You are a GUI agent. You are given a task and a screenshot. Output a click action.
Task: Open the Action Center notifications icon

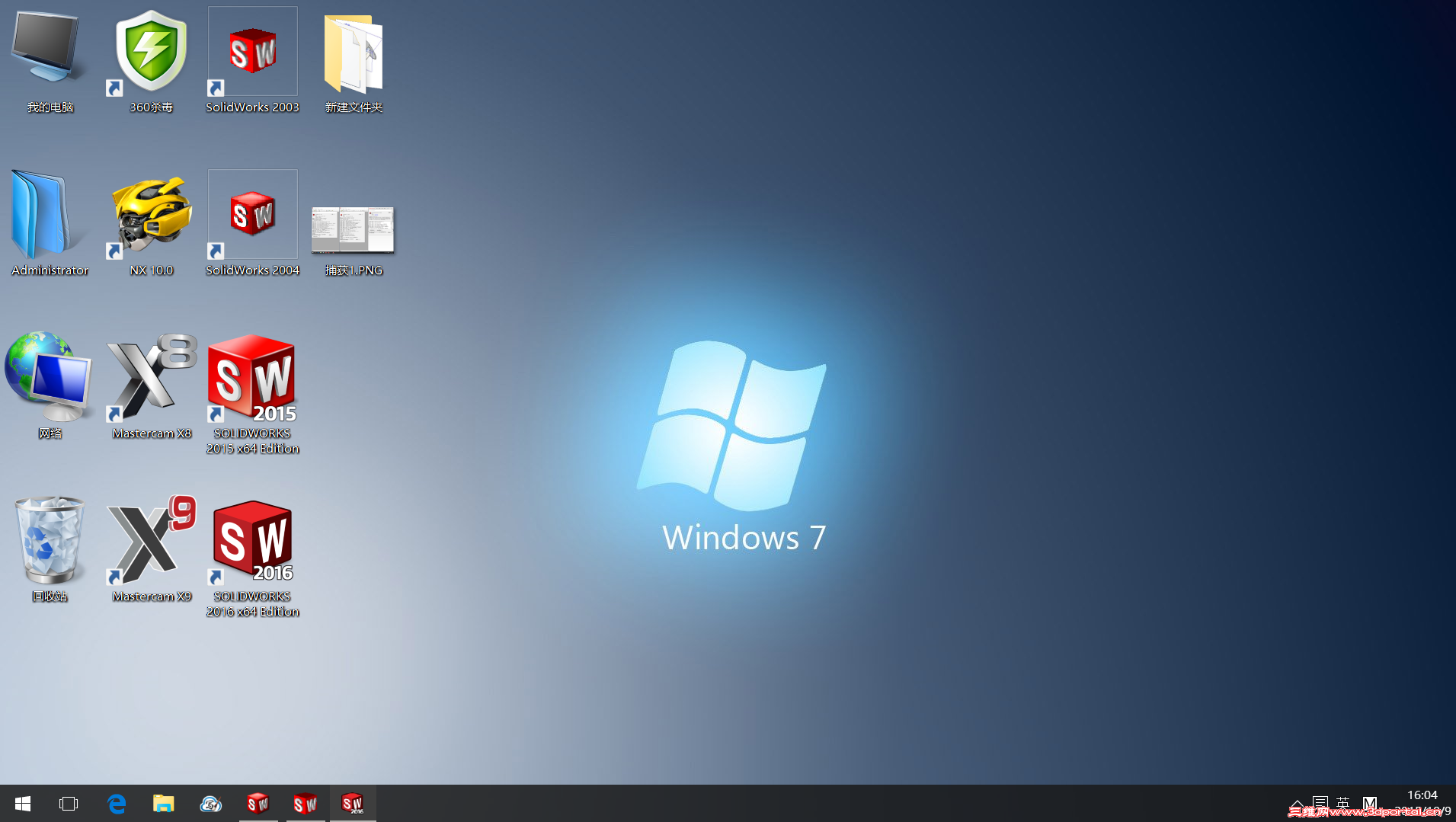click(x=1320, y=803)
